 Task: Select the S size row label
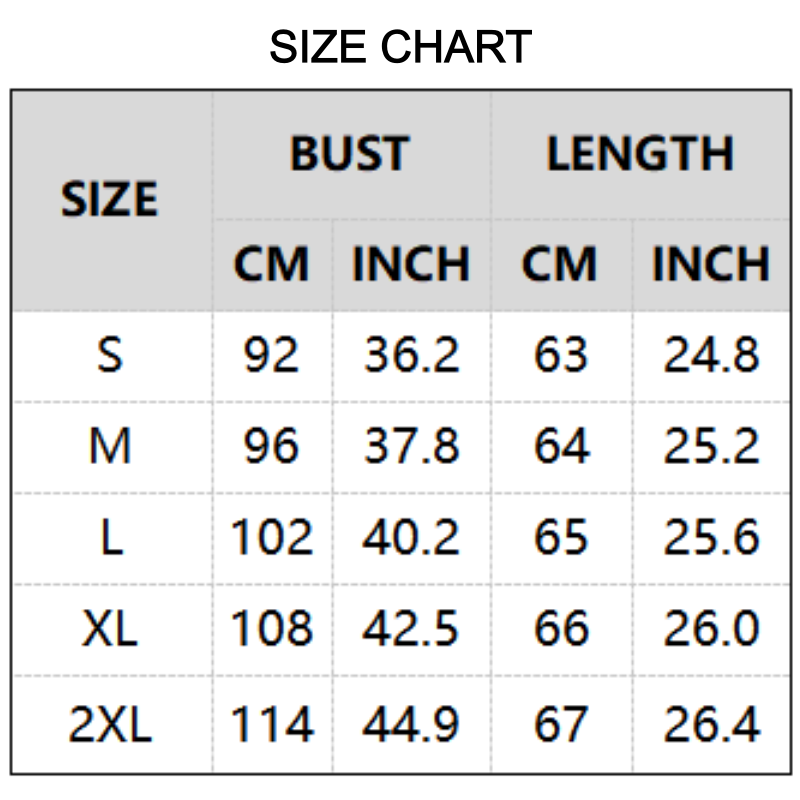coord(110,355)
